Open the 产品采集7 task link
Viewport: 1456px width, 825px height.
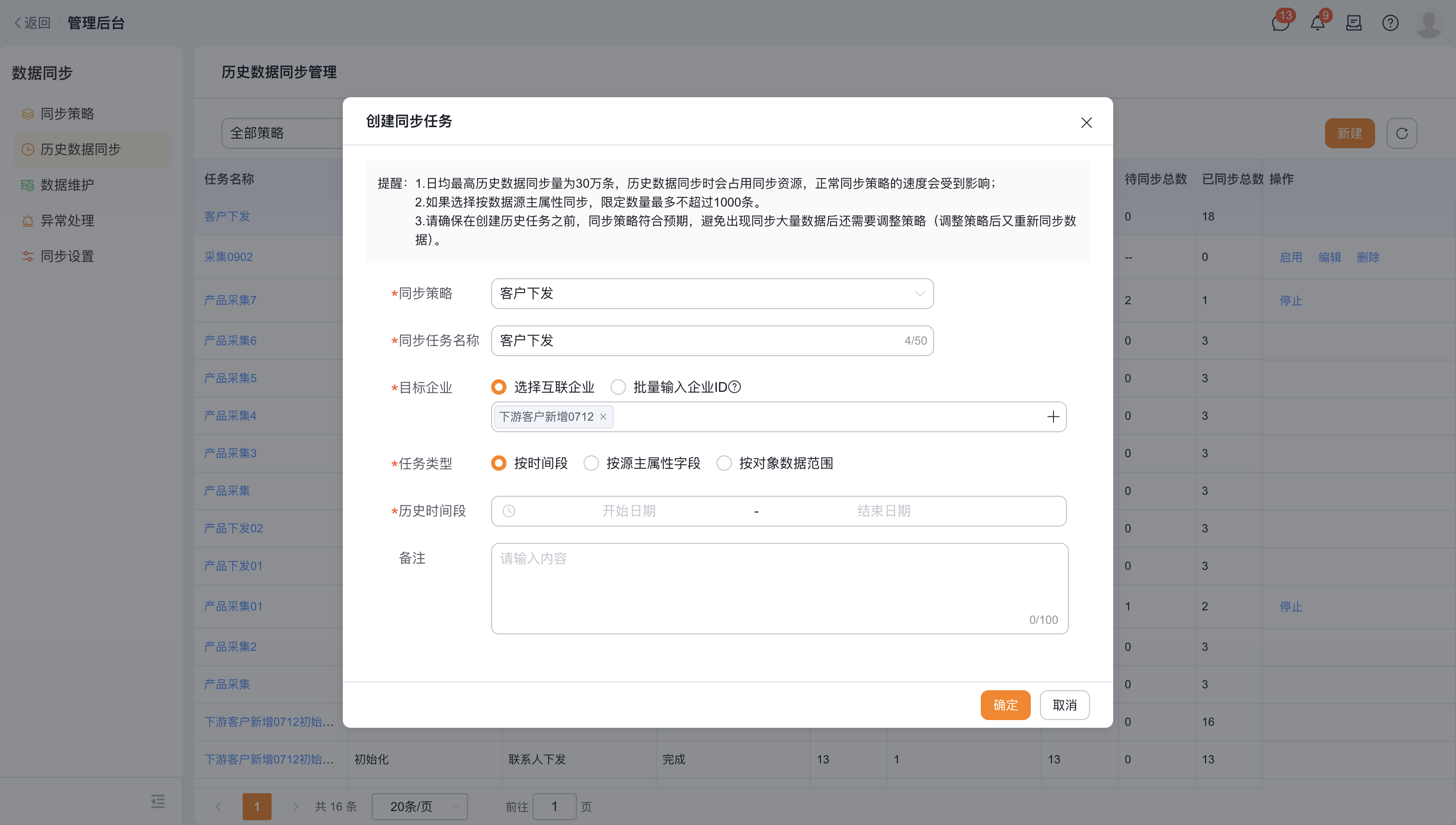230,300
